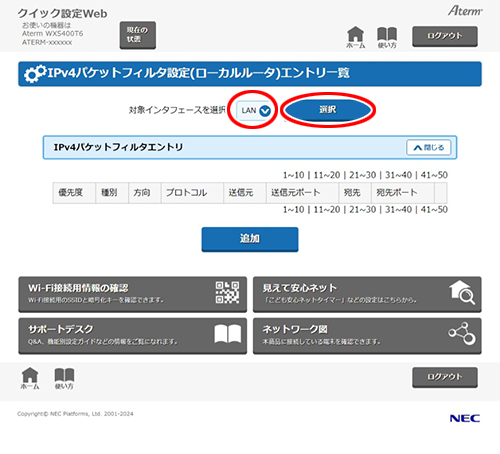Image resolution: width=500 pixels, height=454 pixels.
Task: Click the bottom ログアウト button
Action: pyautogui.click(x=445, y=377)
